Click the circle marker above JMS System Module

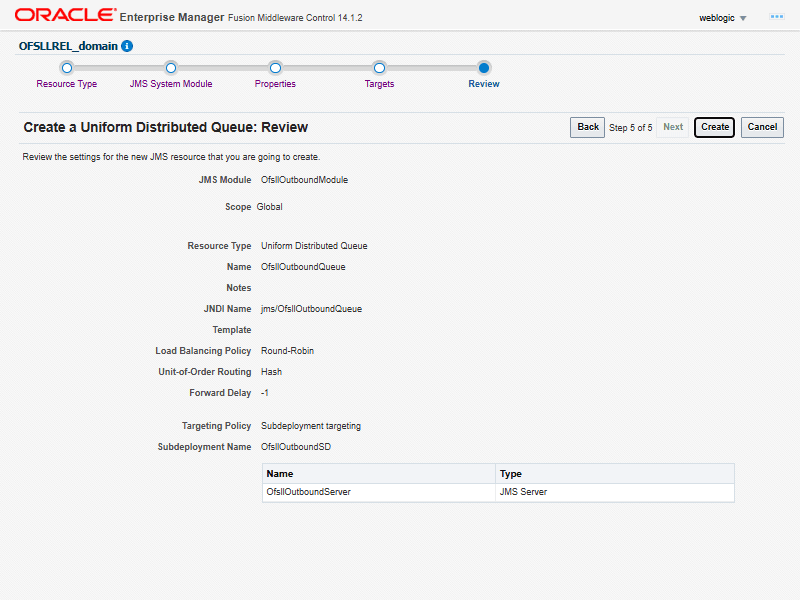[171, 68]
